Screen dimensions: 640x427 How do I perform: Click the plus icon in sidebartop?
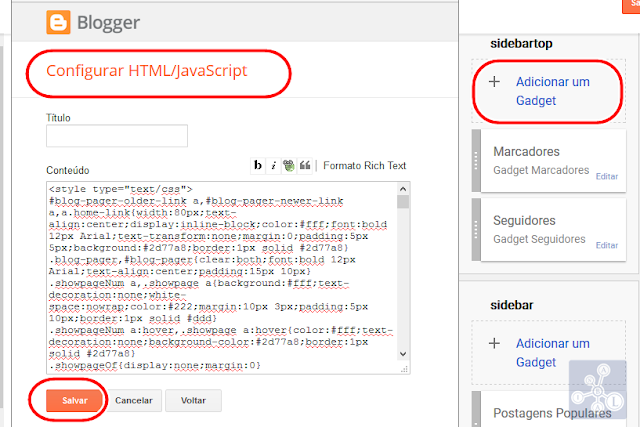(494, 82)
